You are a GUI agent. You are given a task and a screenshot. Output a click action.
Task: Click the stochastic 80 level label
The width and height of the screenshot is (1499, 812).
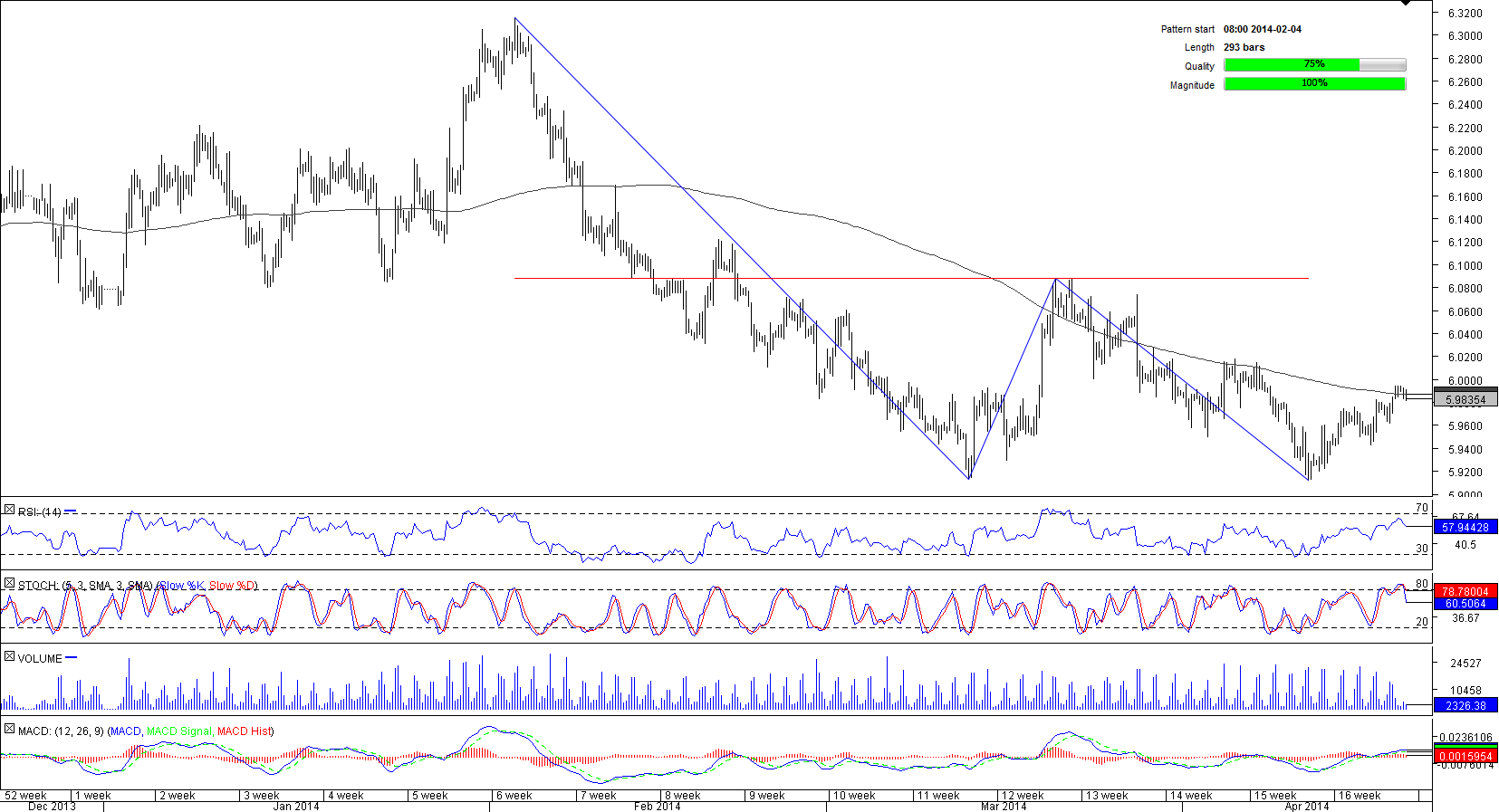[1422, 584]
